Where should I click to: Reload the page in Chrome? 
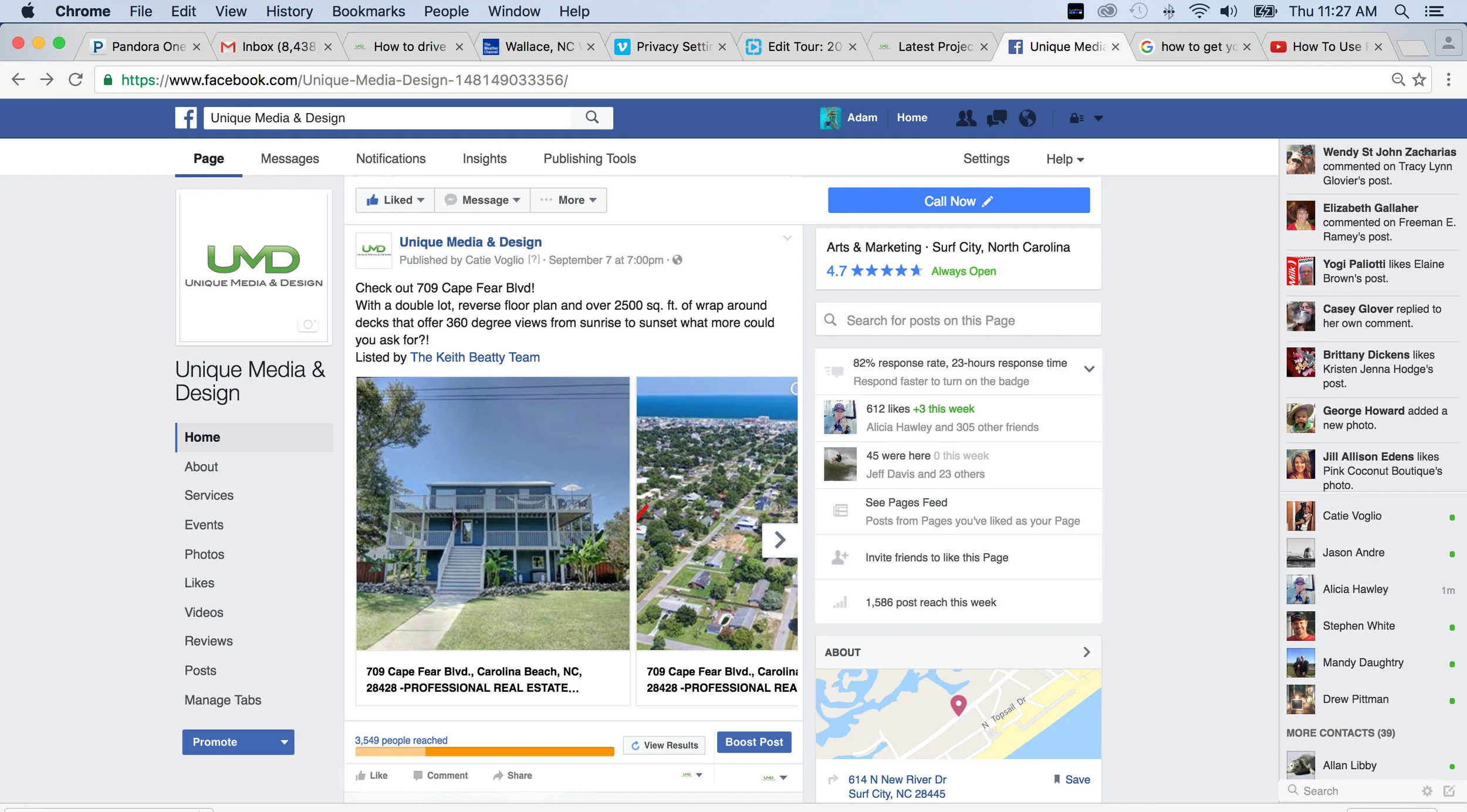pyautogui.click(x=76, y=80)
